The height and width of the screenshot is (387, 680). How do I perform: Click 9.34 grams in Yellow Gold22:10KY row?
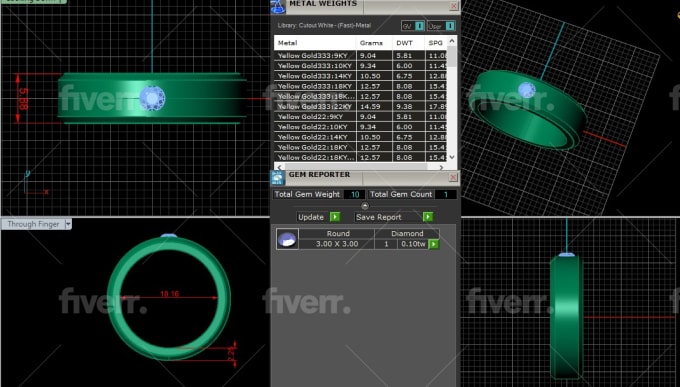pyautogui.click(x=368, y=127)
